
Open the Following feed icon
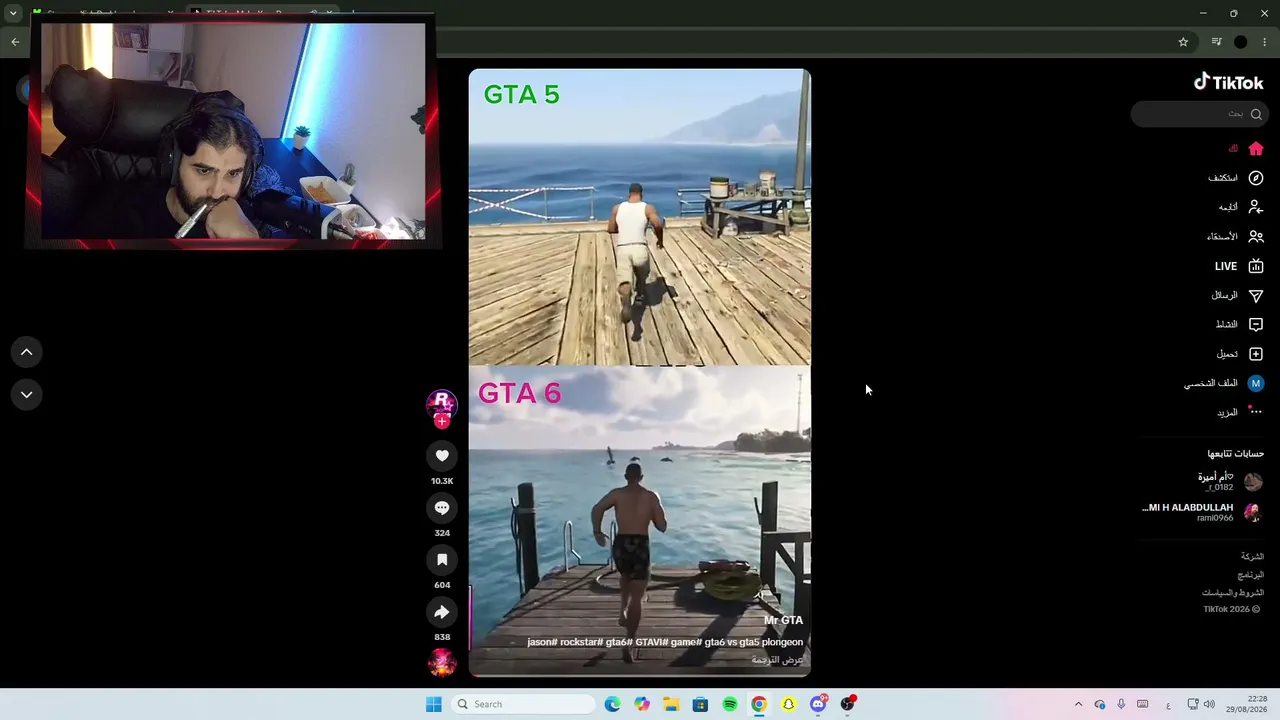click(x=1256, y=207)
